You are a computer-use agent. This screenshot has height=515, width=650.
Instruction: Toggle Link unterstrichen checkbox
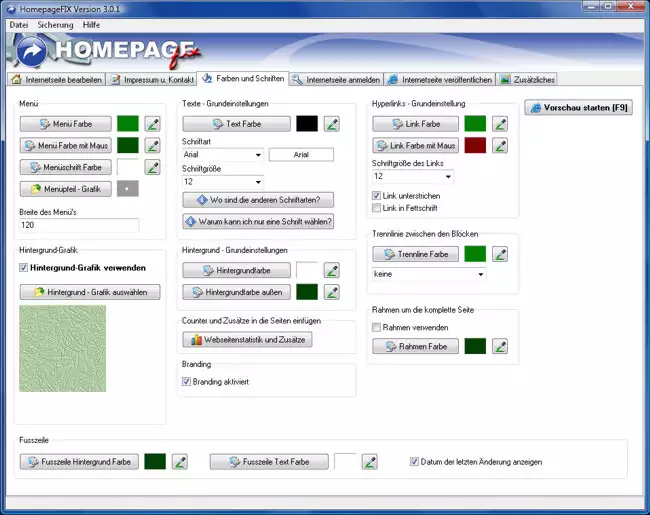(x=376, y=196)
